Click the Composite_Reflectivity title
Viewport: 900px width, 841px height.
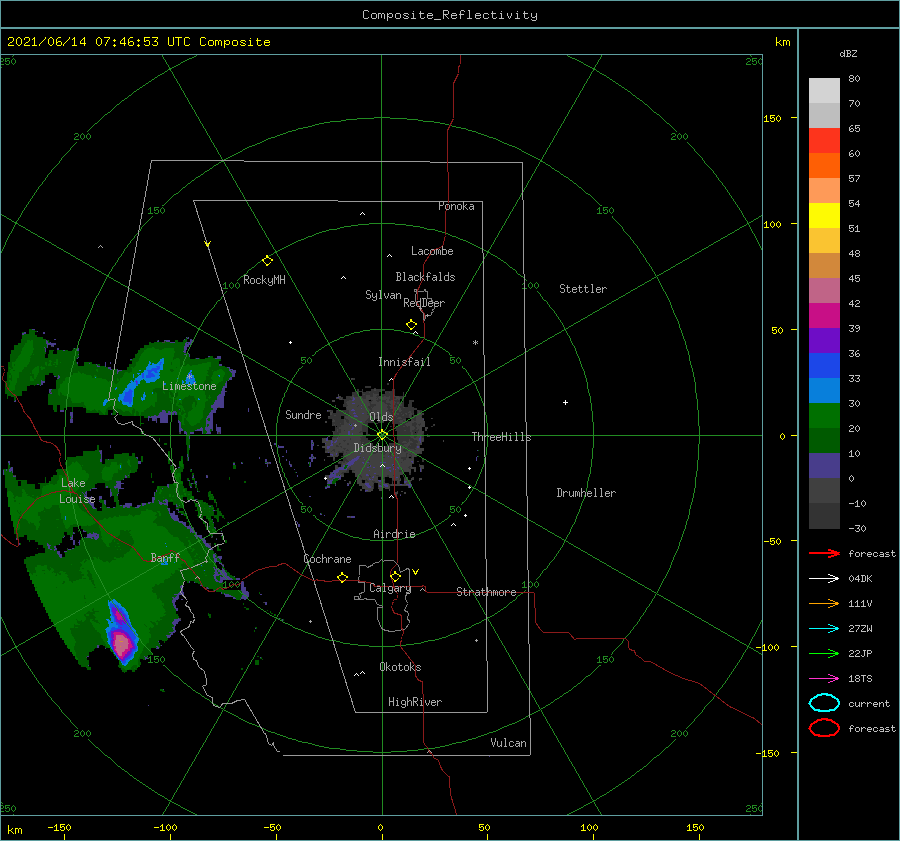(x=450, y=15)
